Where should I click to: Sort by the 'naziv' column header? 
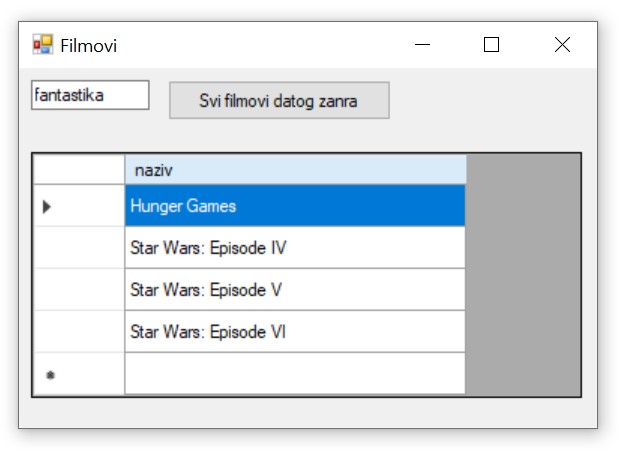tap(295, 170)
